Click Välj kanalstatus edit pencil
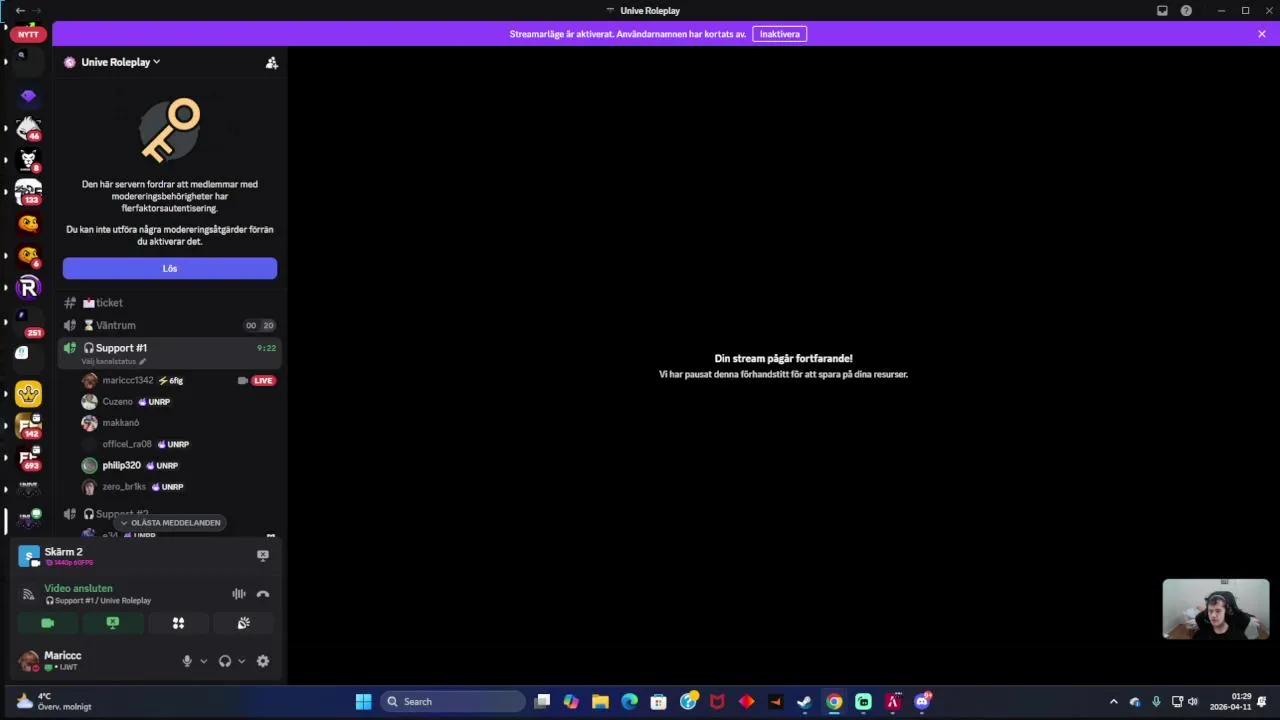This screenshot has width=1280, height=720. coord(142,361)
